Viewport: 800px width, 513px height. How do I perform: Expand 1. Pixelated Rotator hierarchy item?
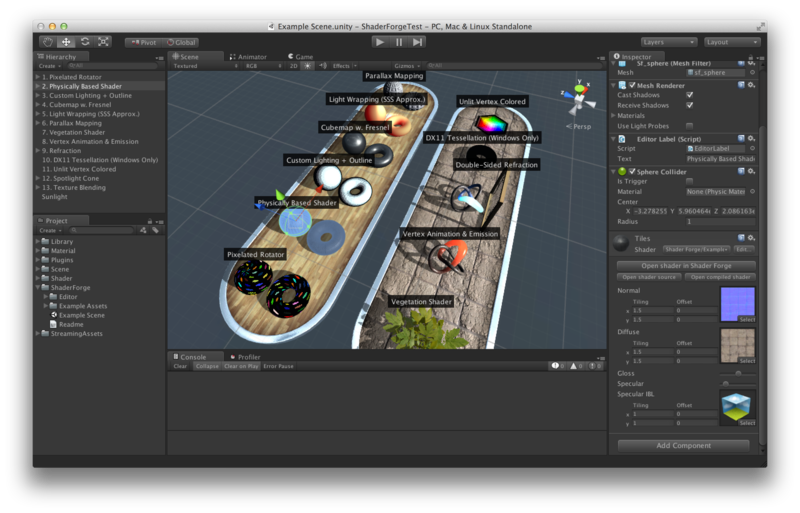pyautogui.click(x=38, y=77)
